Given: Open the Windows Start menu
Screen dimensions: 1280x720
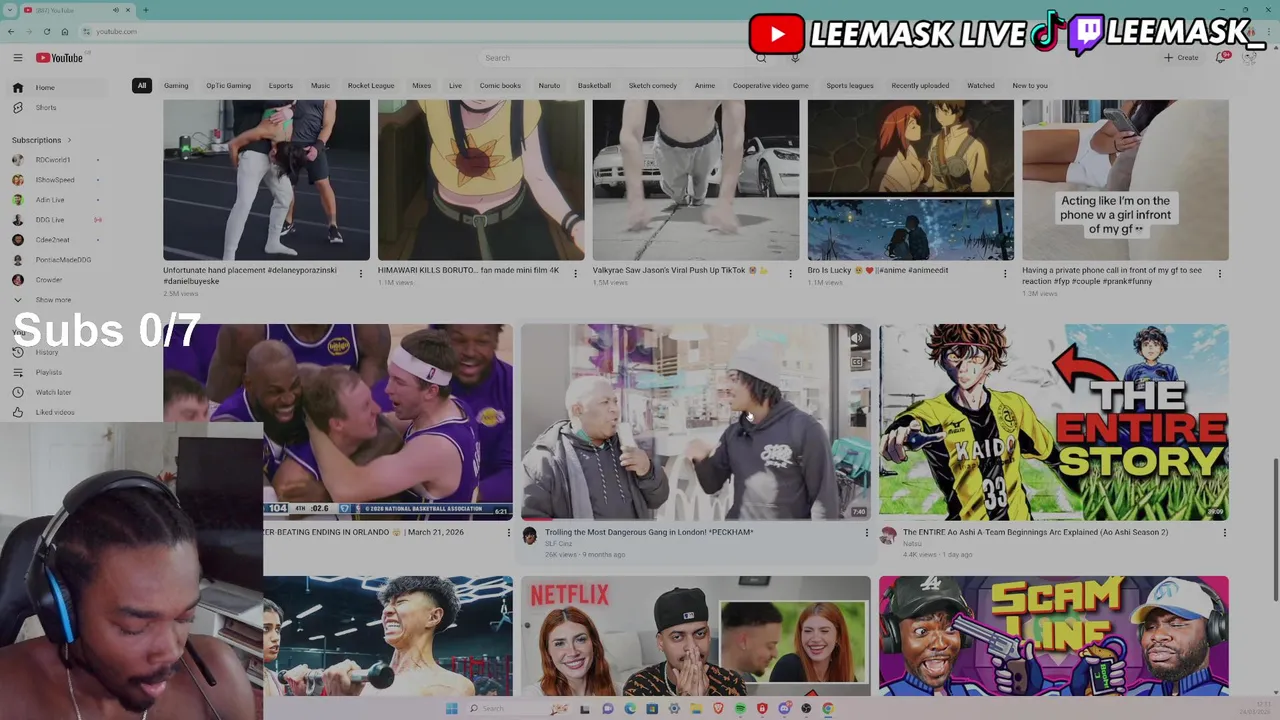Looking at the screenshot, I should (452, 709).
